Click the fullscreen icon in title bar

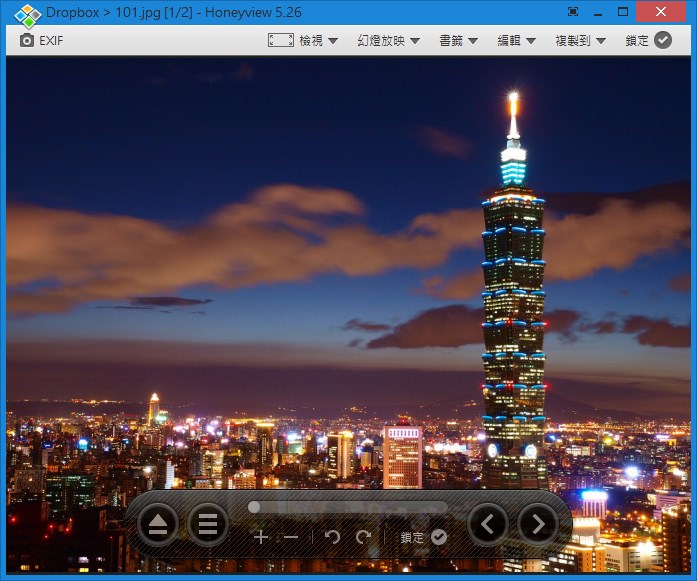[573, 12]
